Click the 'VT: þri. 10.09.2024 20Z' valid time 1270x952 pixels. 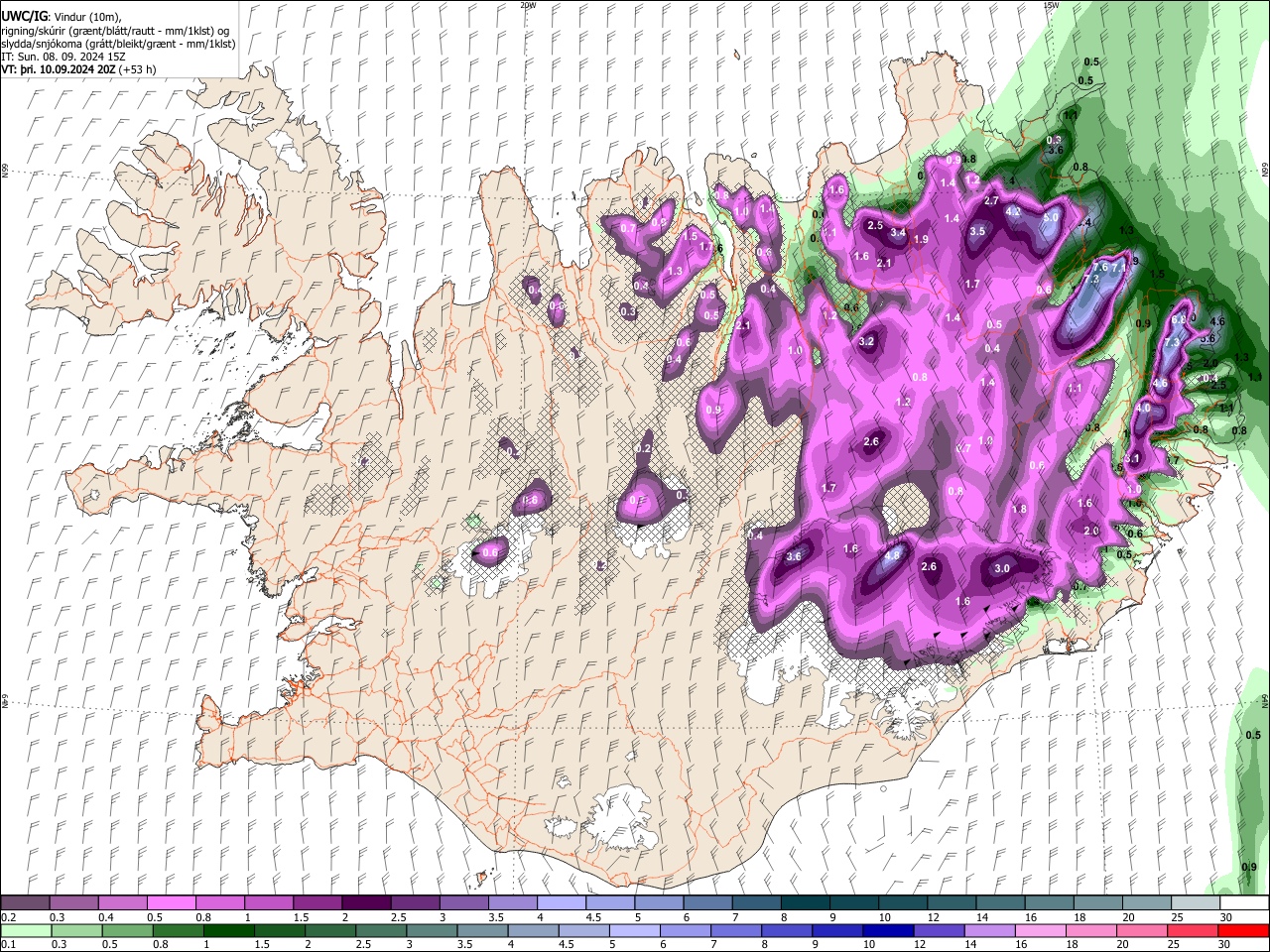pyautogui.click(x=58, y=69)
